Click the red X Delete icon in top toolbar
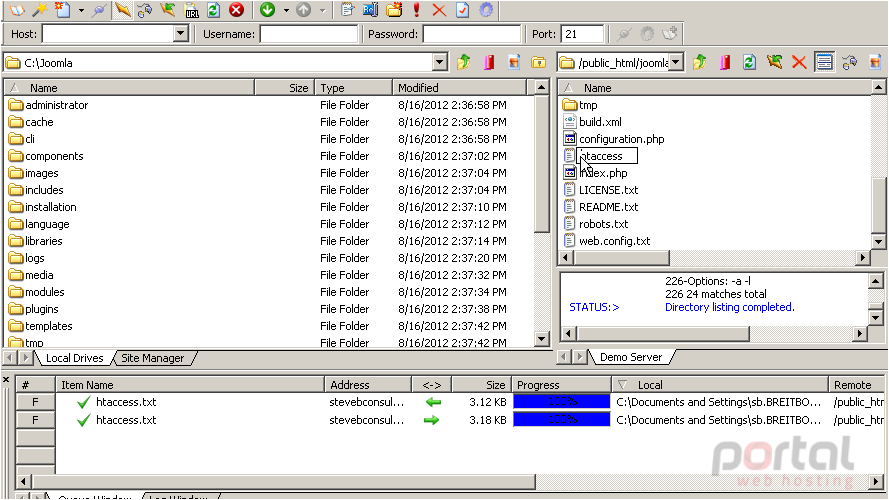This screenshot has height=500, width=889. tap(439, 10)
